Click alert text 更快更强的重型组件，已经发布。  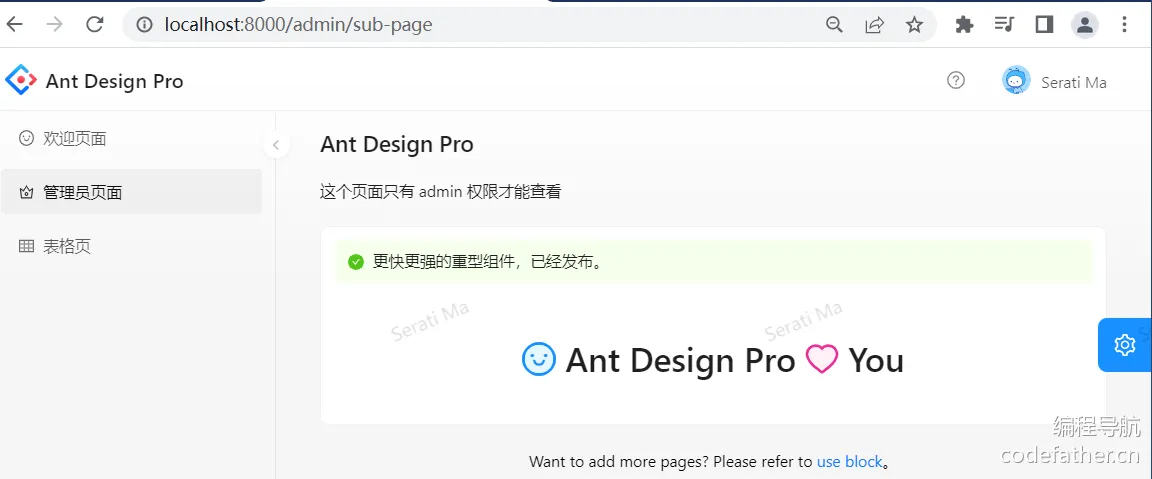click(x=489, y=262)
